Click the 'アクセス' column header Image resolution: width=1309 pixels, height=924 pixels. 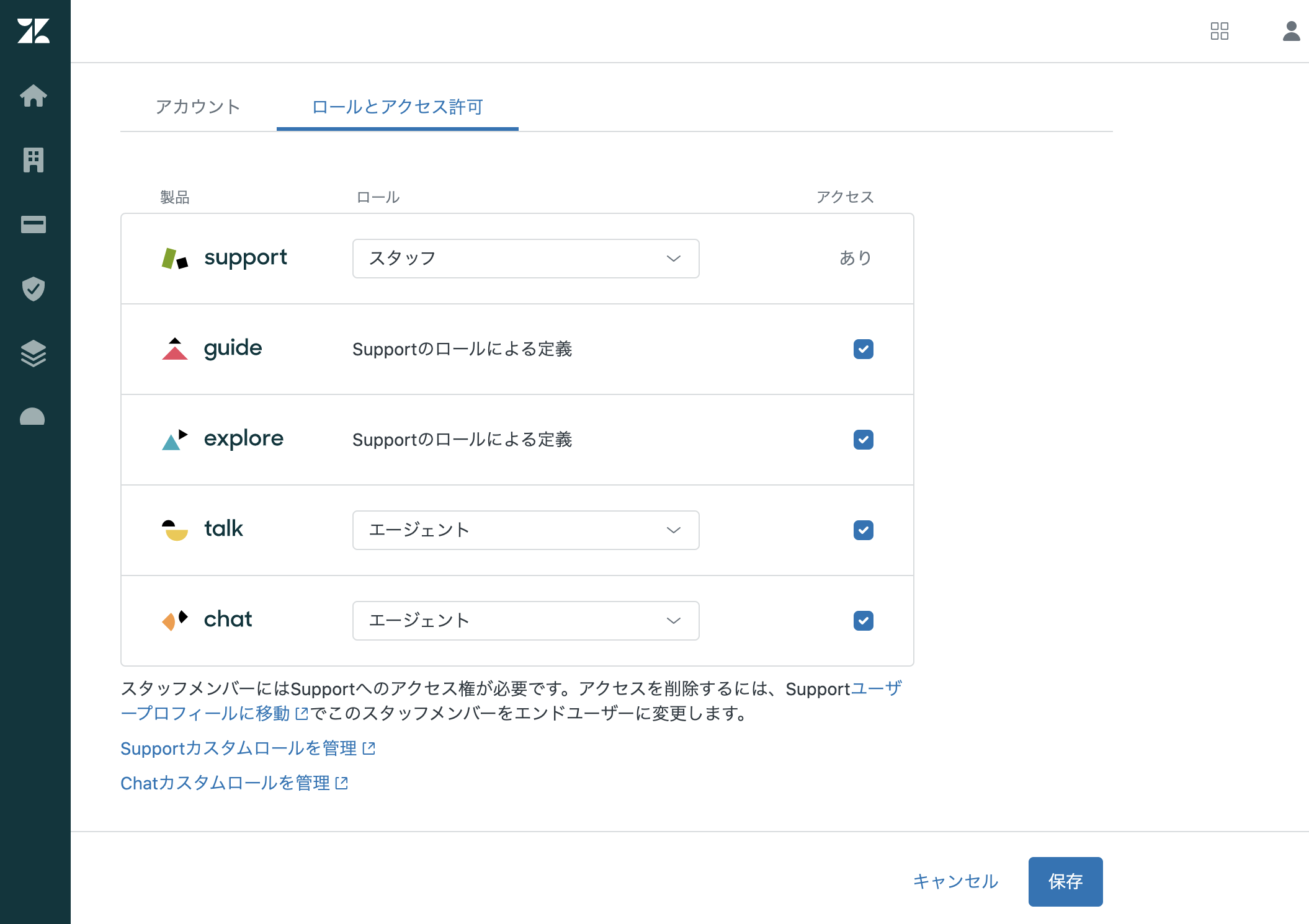[845, 197]
